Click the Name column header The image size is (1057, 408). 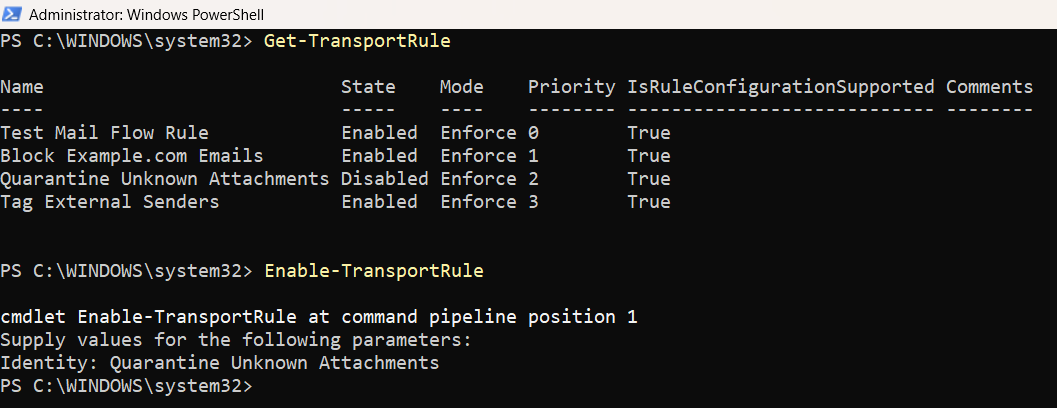(22, 87)
